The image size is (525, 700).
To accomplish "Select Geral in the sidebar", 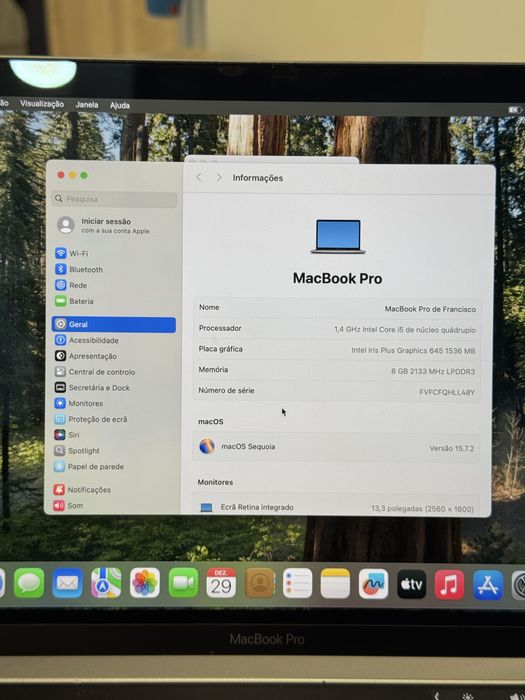I will click(x=114, y=325).
